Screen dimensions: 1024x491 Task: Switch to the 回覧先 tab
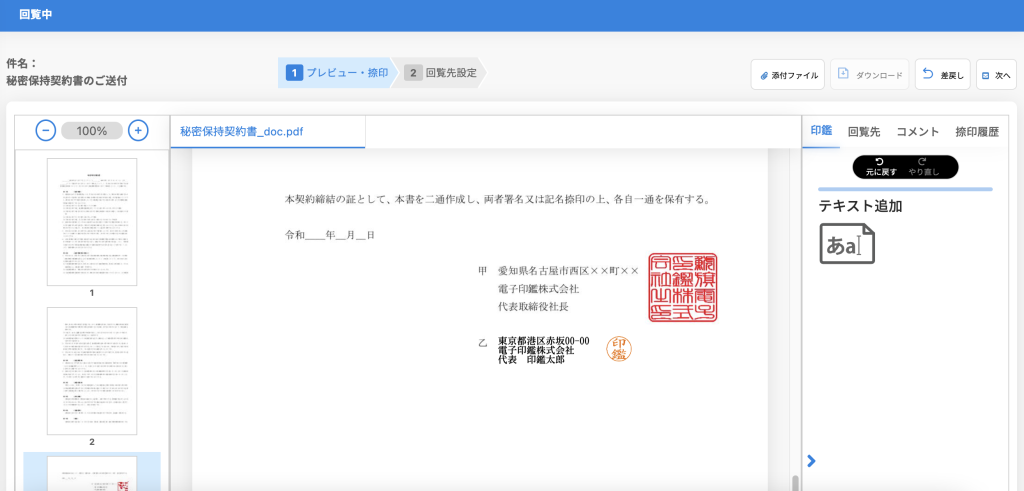coord(864,131)
